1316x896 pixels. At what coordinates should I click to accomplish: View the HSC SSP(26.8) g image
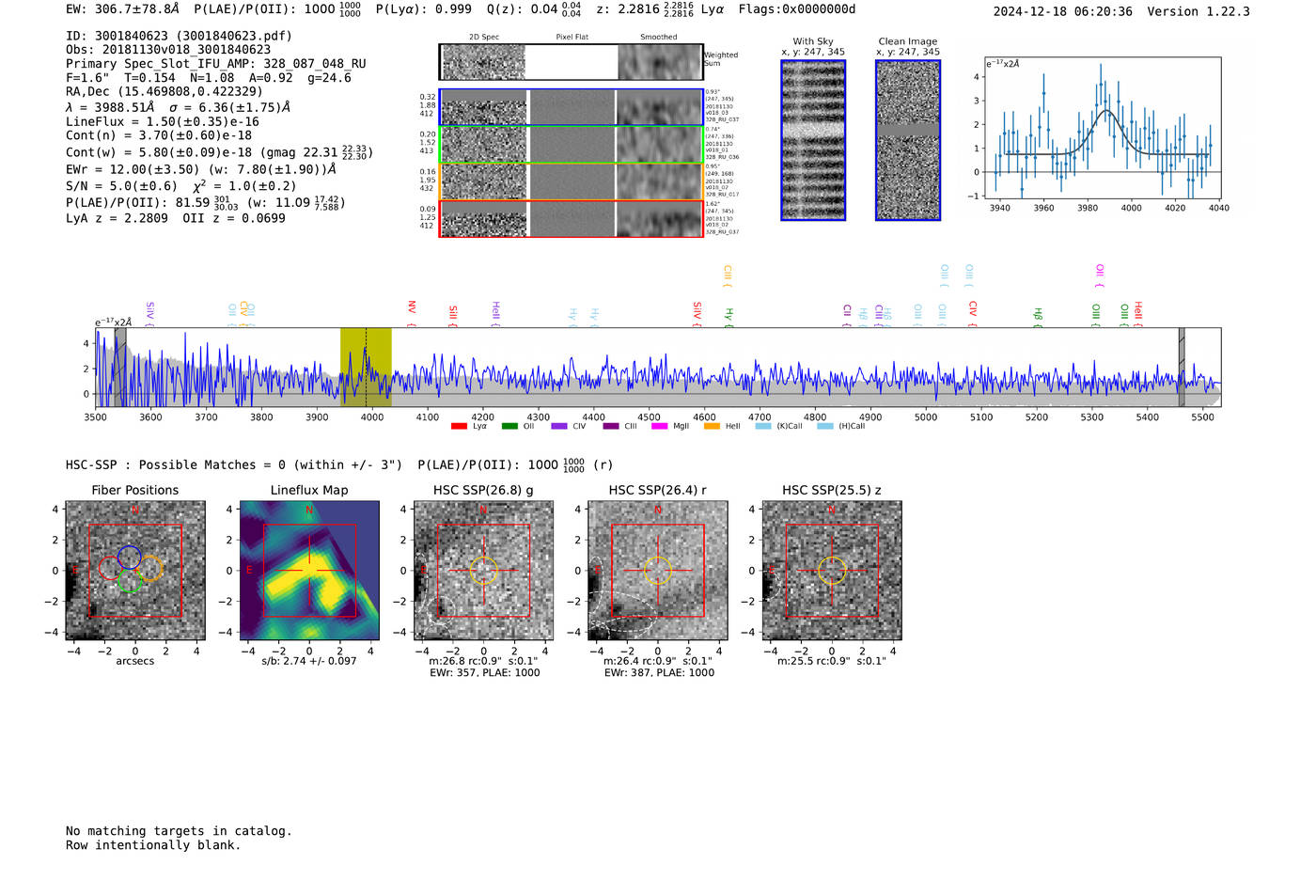pos(483,571)
